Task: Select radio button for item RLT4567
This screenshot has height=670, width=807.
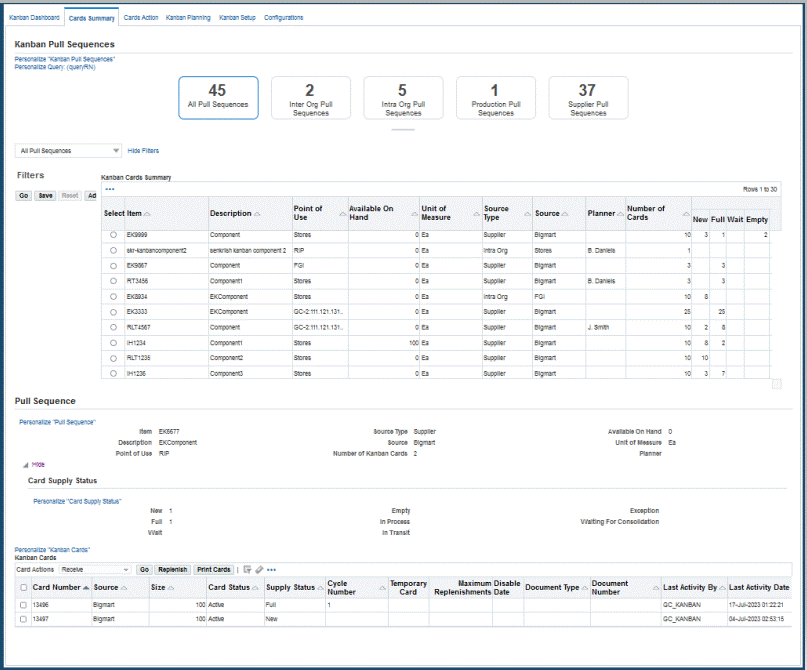Action: (113, 327)
